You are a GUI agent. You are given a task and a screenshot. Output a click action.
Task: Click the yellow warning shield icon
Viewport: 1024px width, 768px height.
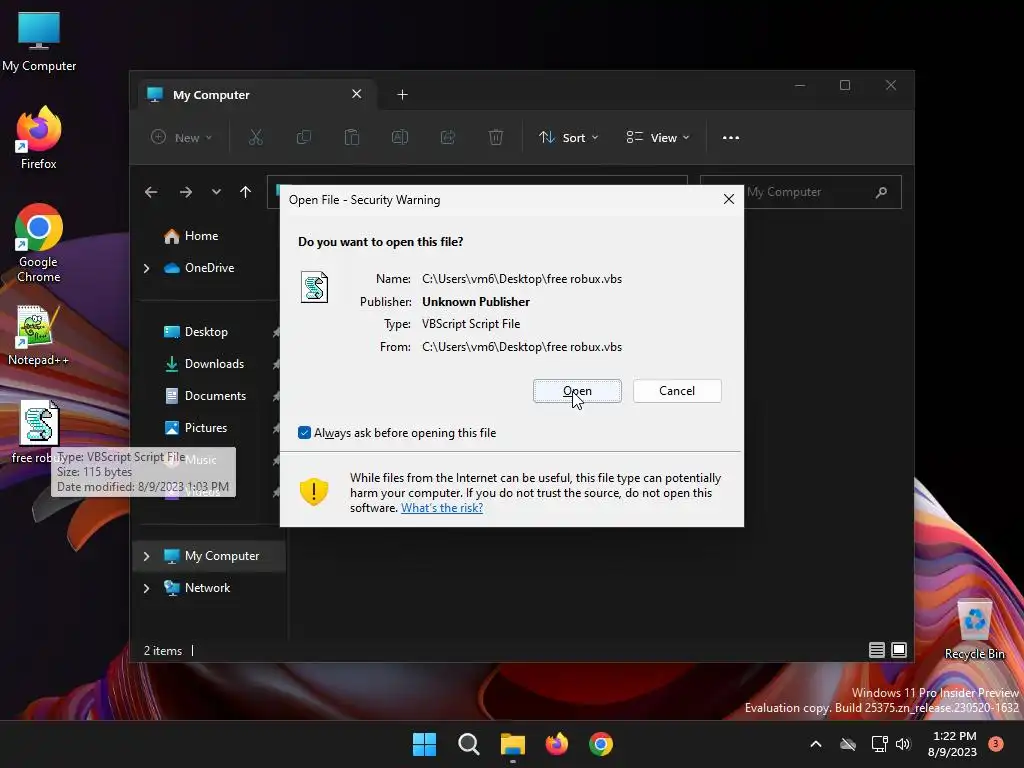point(313,492)
